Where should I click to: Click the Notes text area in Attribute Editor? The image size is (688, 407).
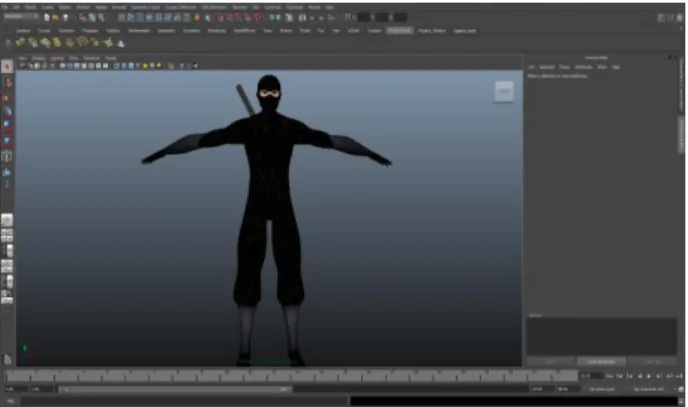pyautogui.click(x=602, y=336)
